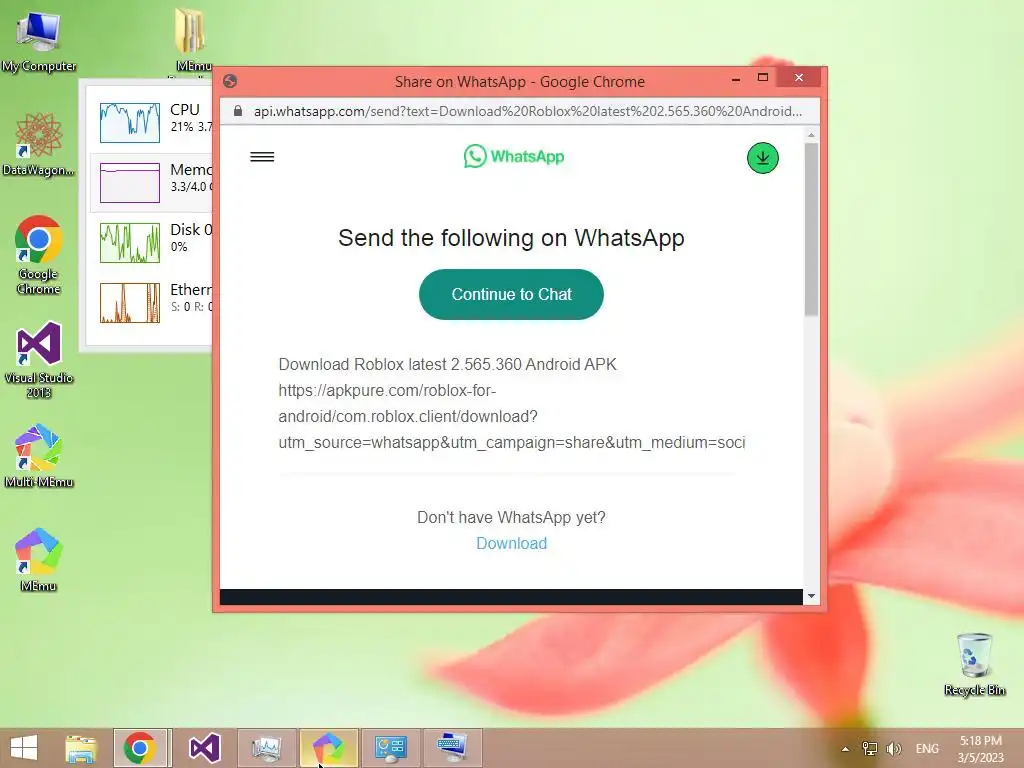Click the ENG language indicator

(927, 749)
